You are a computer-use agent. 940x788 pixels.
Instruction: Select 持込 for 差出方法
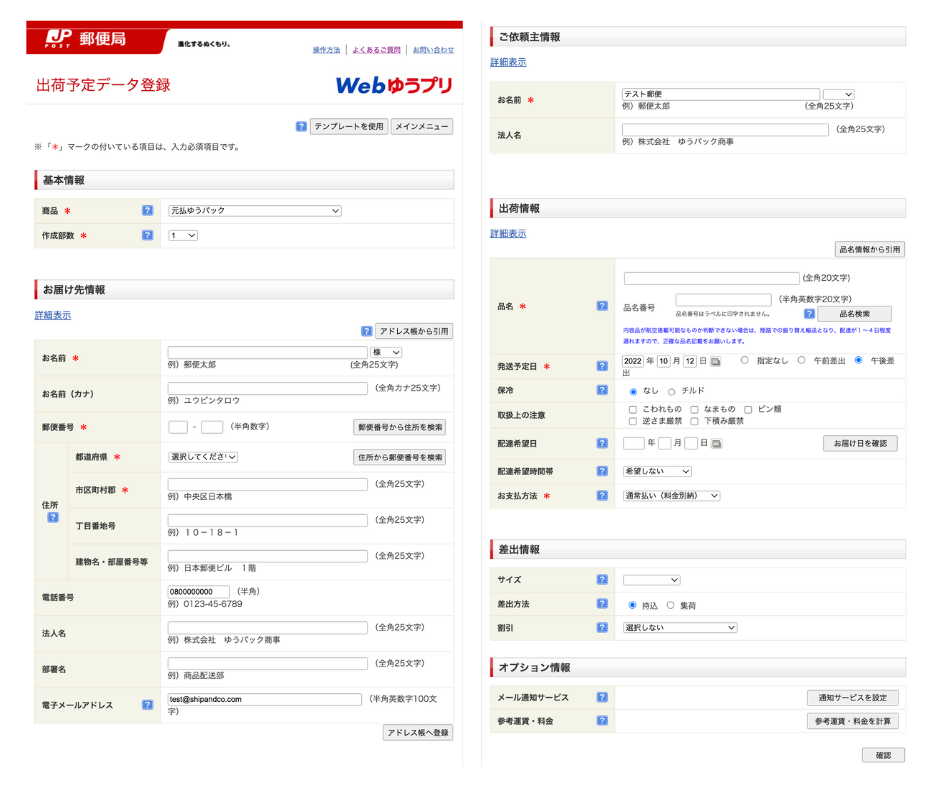[632, 605]
